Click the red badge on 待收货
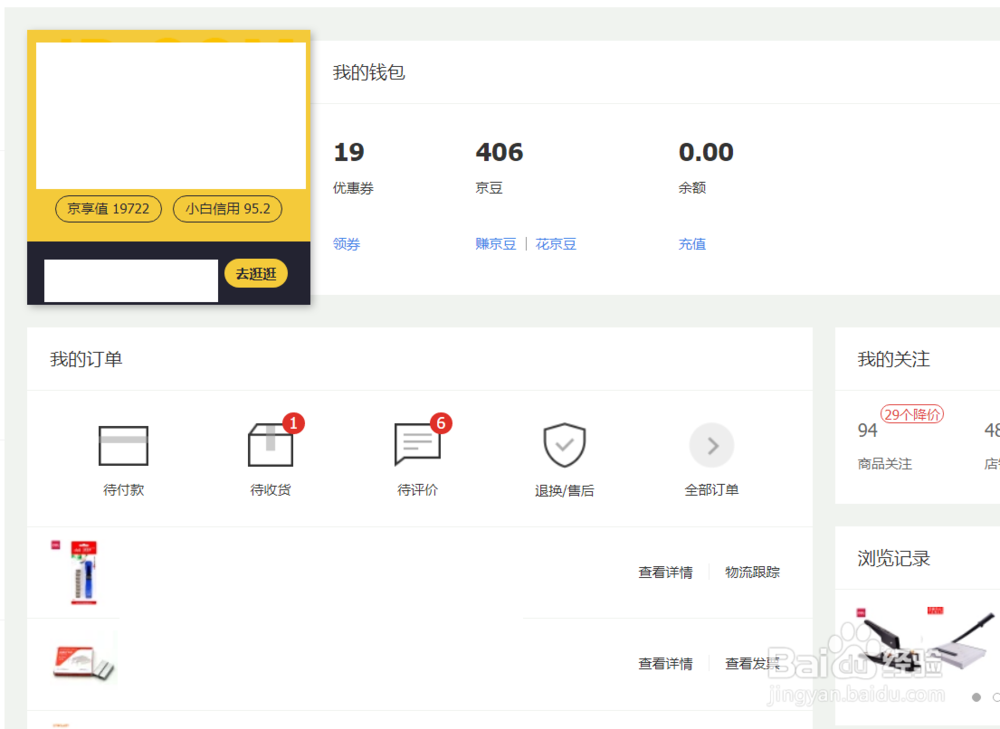 click(x=292, y=423)
